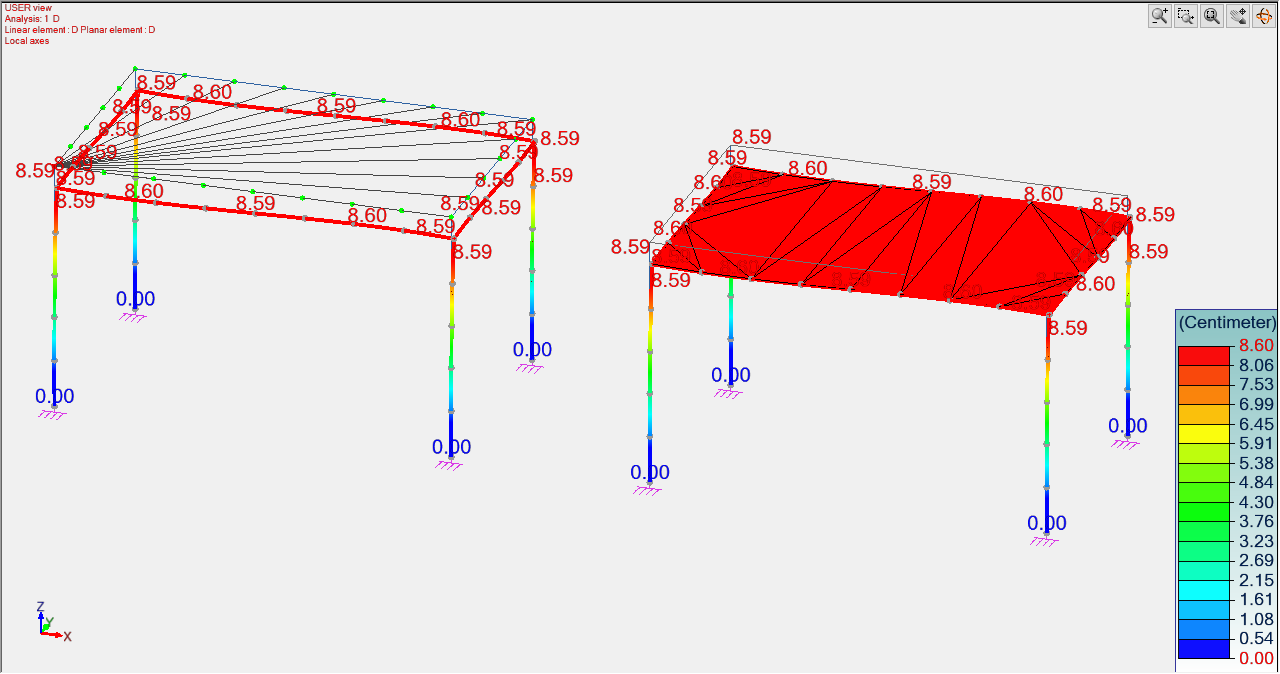Select the 8.60 maximum legend value
Screen dimensions: 1280x674
[1257, 345]
